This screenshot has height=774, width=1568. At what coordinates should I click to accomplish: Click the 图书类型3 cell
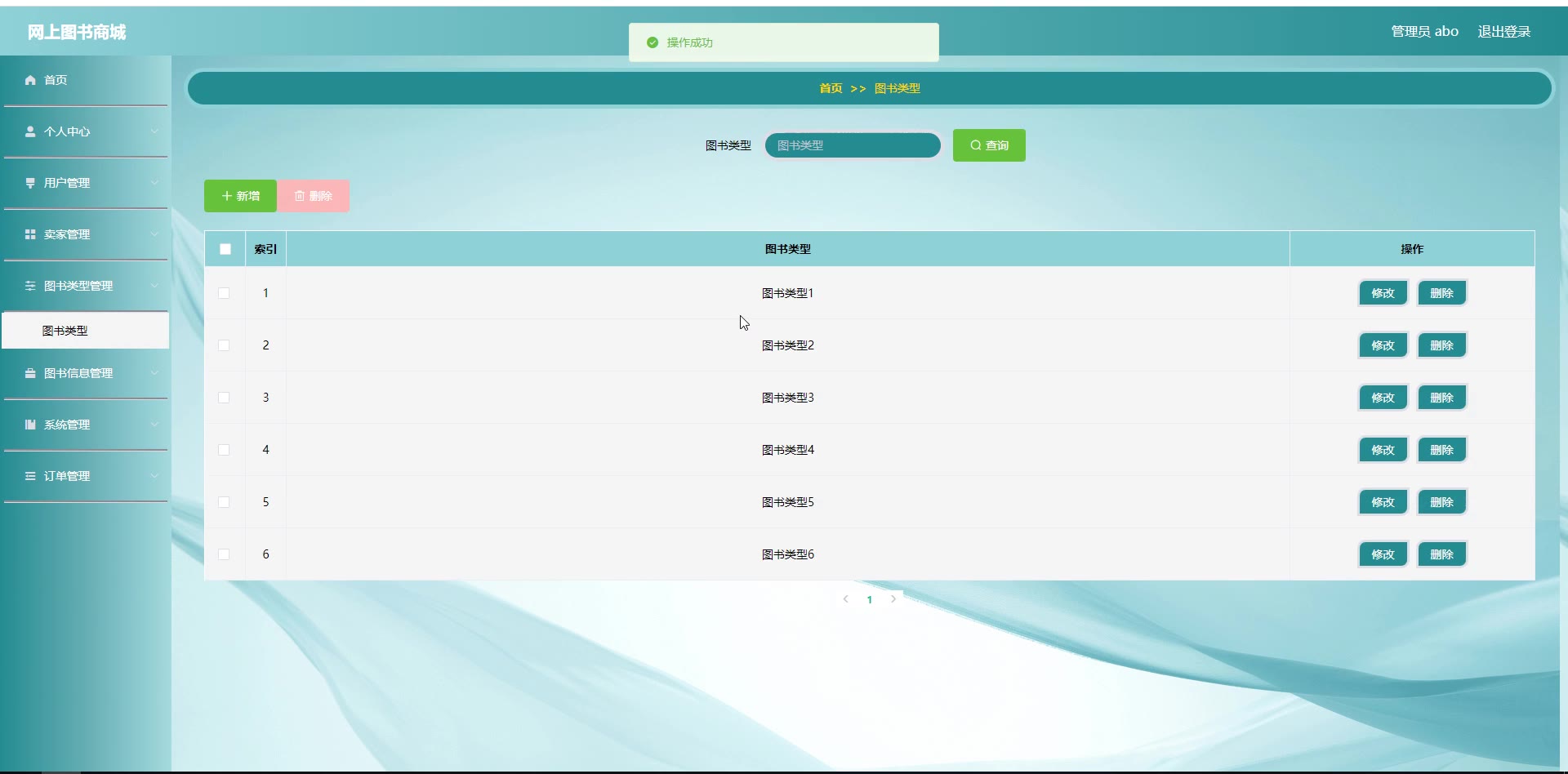point(788,398)
